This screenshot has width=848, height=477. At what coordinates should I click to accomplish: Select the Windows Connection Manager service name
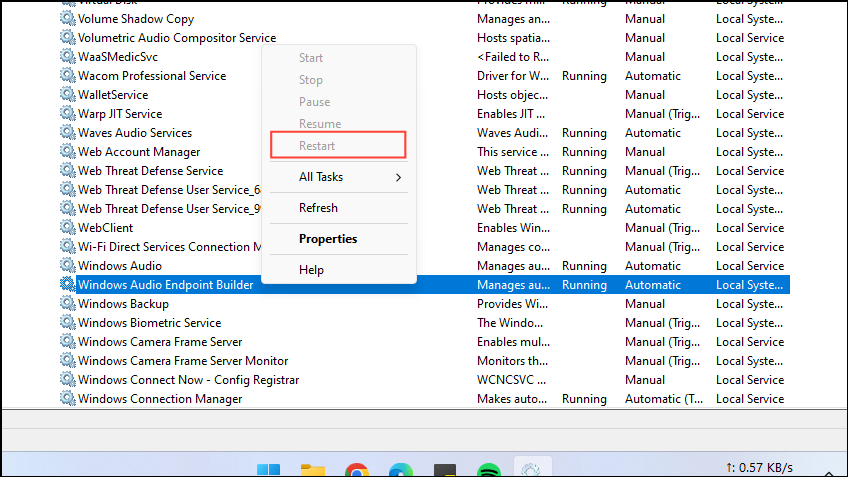[160, 399]
